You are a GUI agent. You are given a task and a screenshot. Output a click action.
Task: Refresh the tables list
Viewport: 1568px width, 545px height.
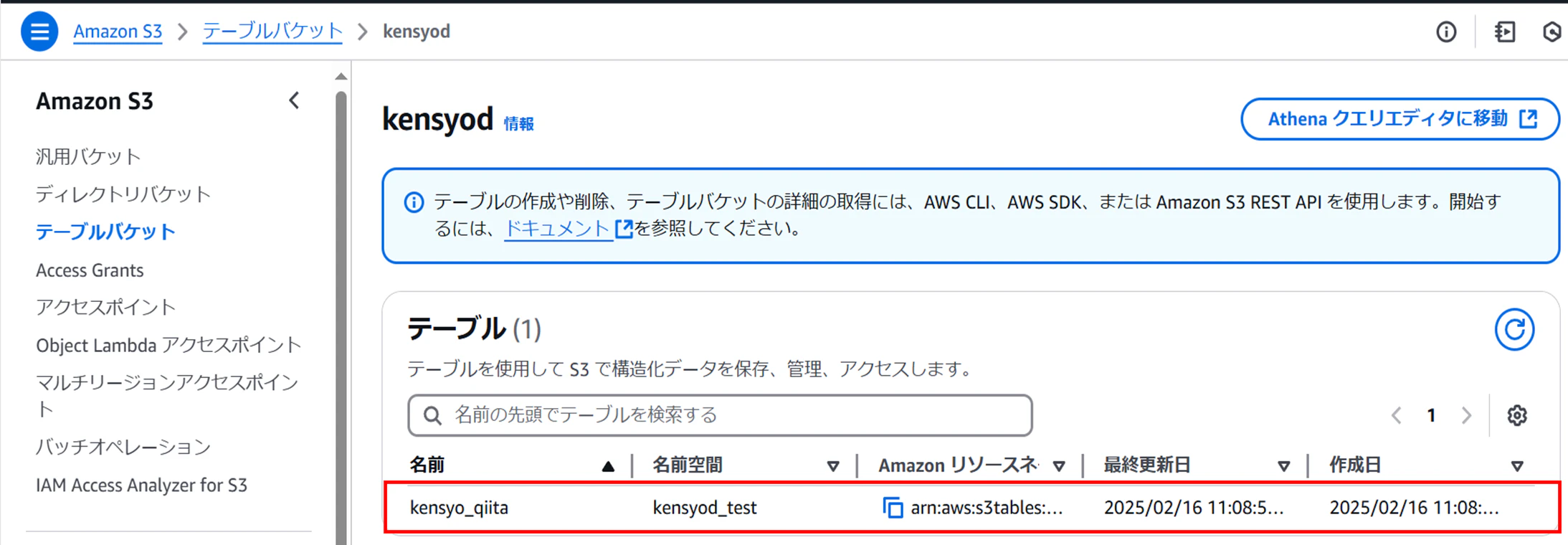(1514, 330)
